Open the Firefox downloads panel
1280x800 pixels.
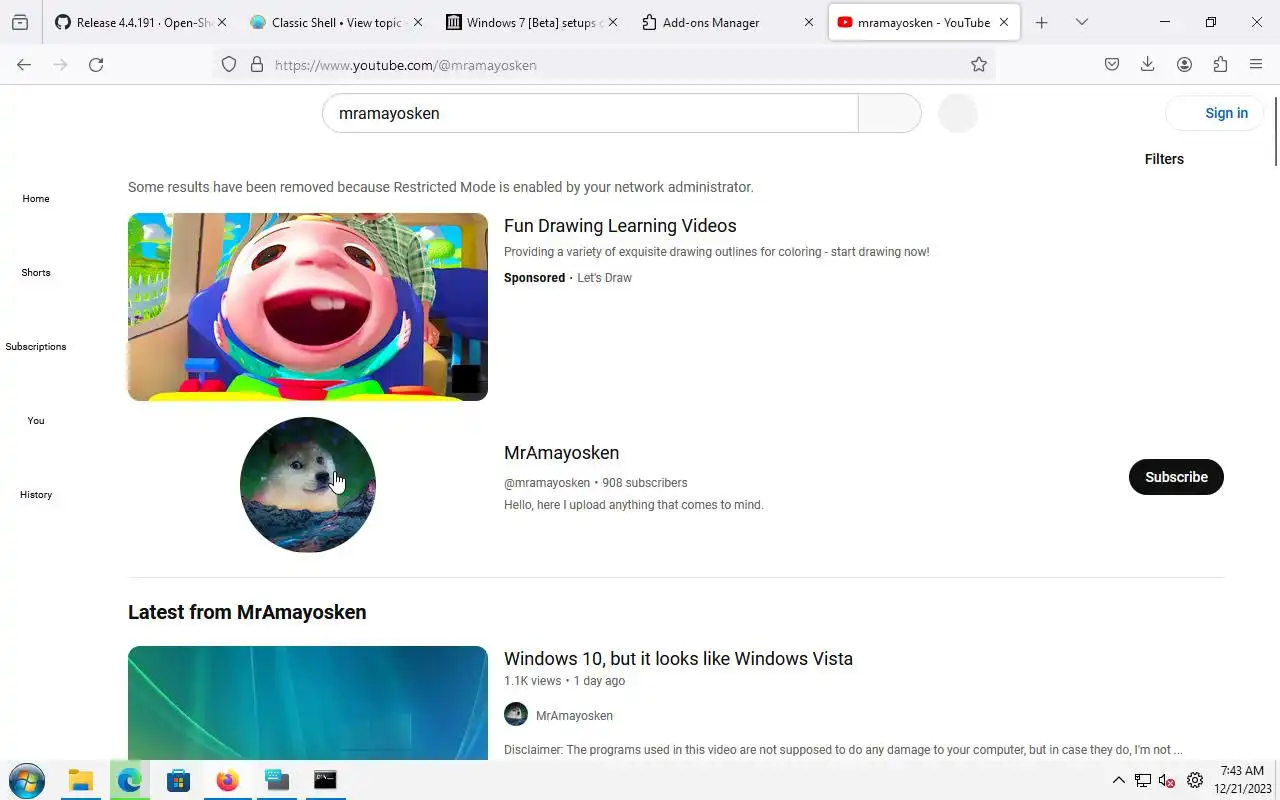tap(1148, 64)
